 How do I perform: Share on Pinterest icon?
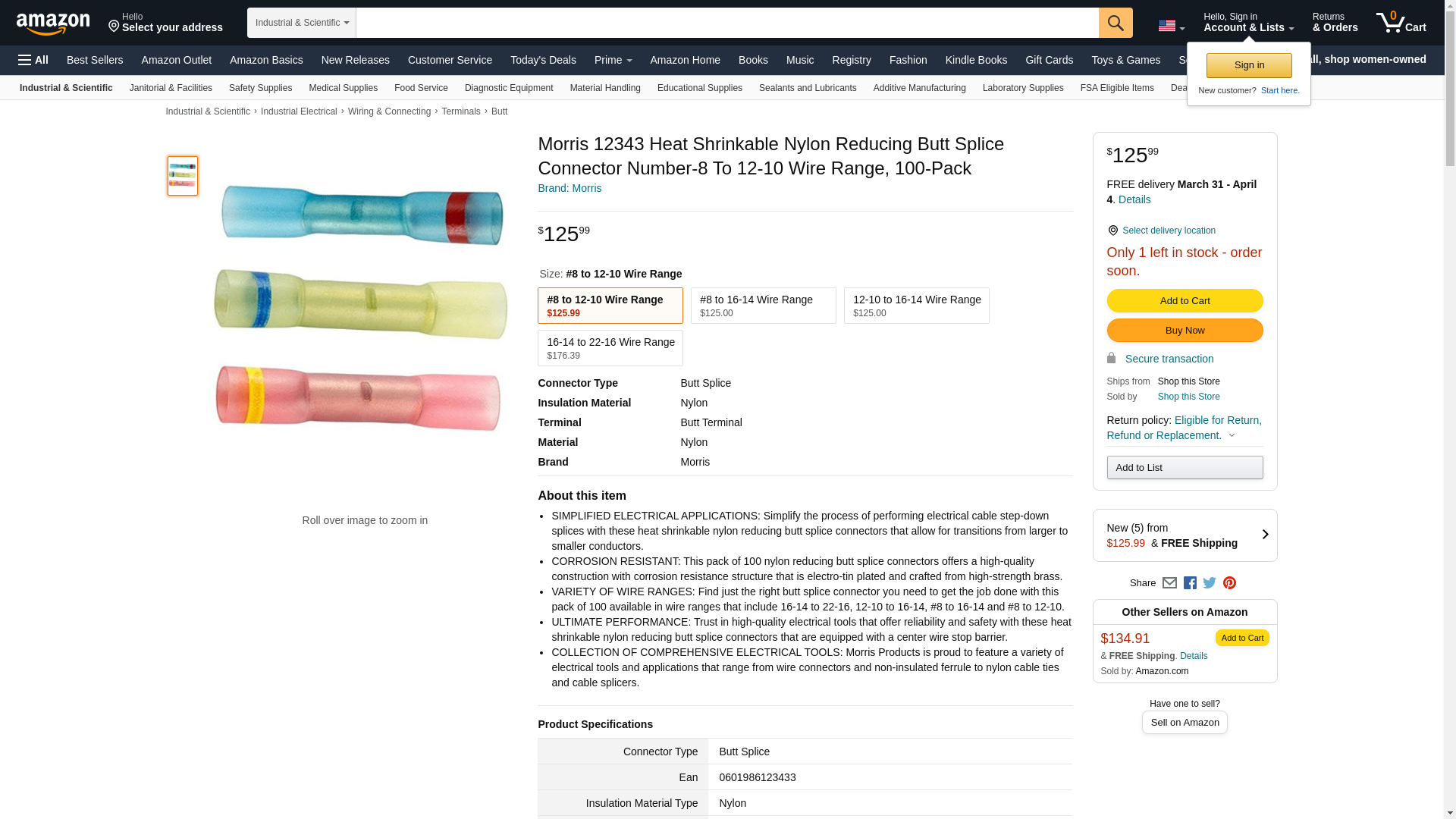pyautogui.click(x=1229, y=583)
